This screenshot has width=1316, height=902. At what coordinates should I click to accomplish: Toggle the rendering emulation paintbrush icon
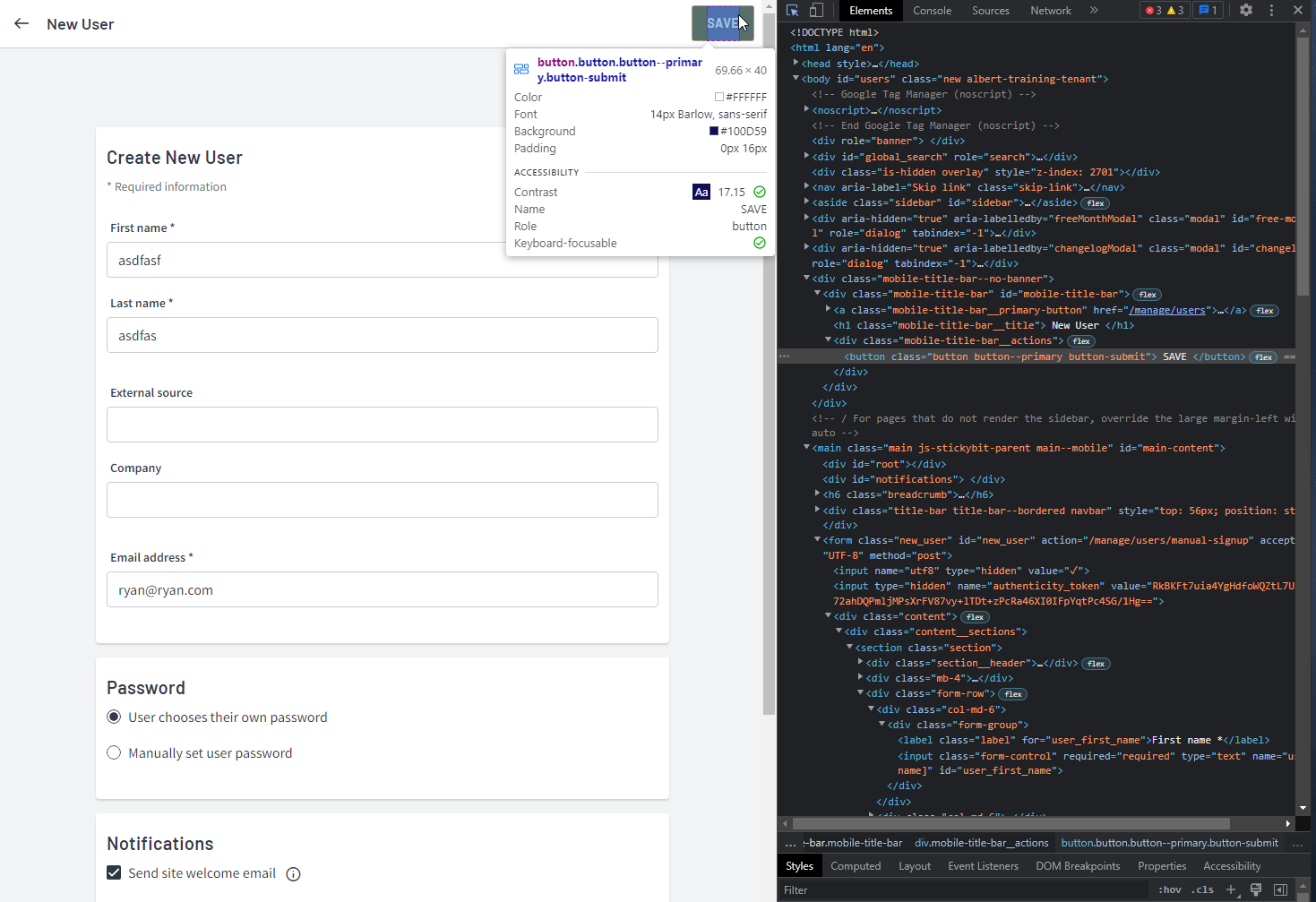click(x=1256, y=890)
